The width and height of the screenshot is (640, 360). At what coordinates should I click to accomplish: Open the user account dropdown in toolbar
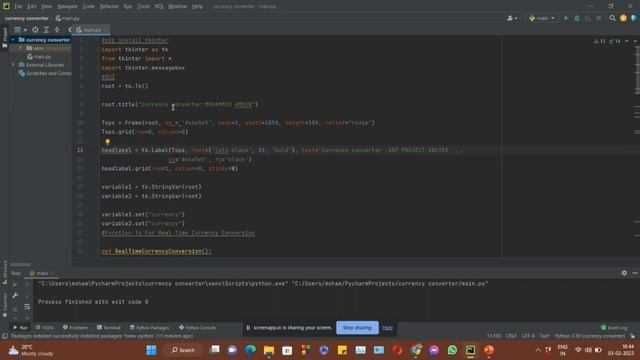click(512, 18)
